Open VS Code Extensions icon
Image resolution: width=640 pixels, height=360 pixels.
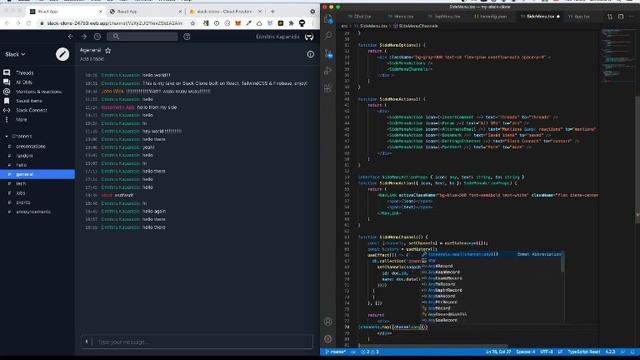pos(328,88)
